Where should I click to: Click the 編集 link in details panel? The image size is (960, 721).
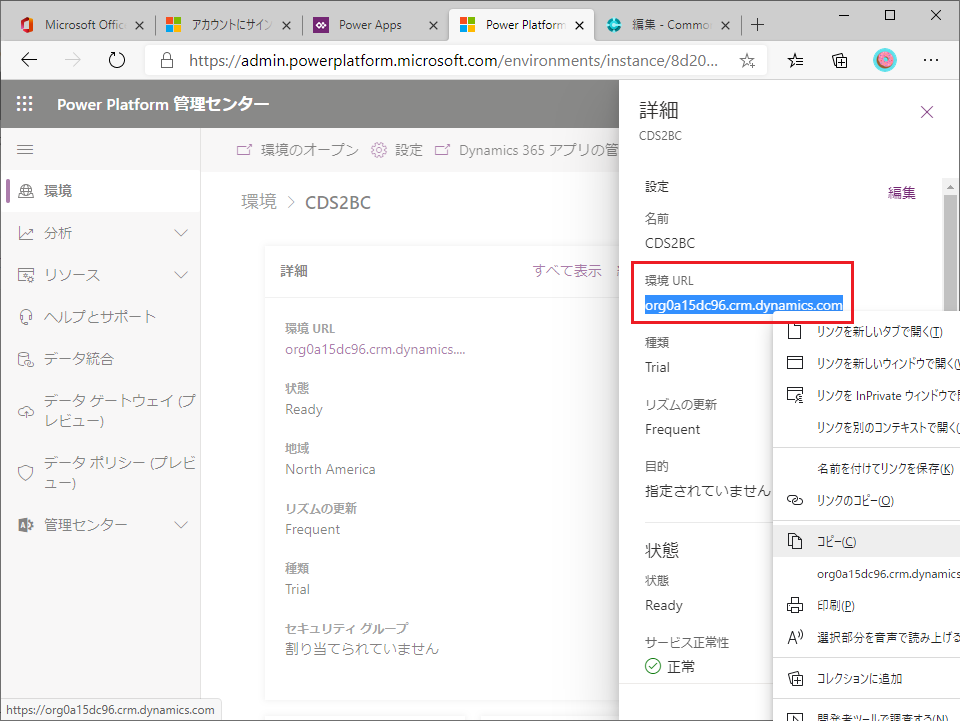[901, 193]
